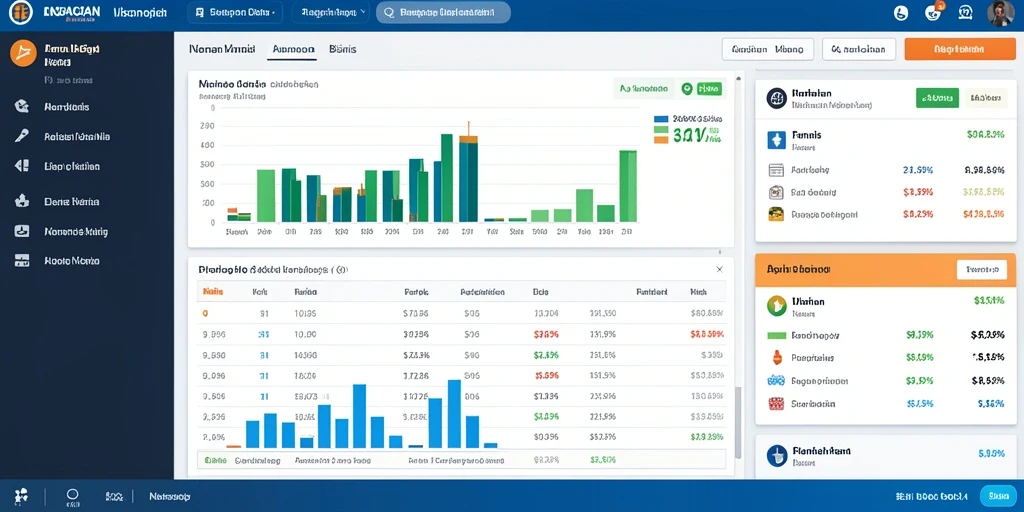Open the user avatar photo in the header
Viewport: 1024px width, 512px height.
coord(1000,13)
